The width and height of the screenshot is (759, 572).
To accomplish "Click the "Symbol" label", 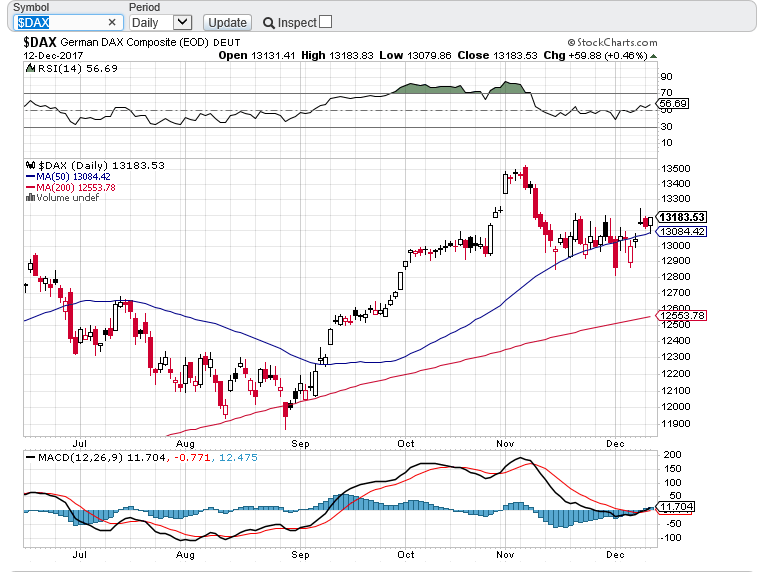I will (31, 7).
